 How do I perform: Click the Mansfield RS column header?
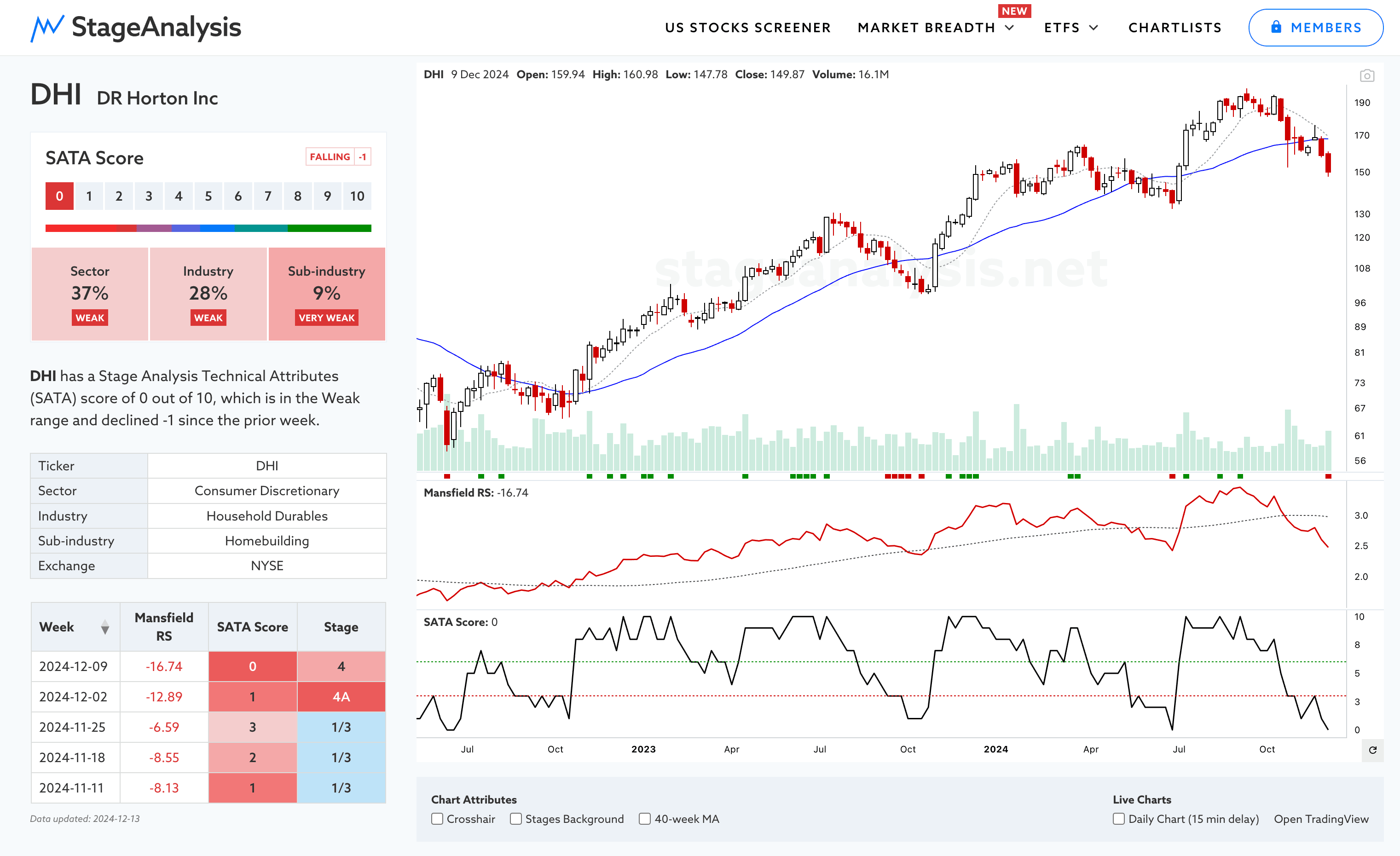(164, 627)
